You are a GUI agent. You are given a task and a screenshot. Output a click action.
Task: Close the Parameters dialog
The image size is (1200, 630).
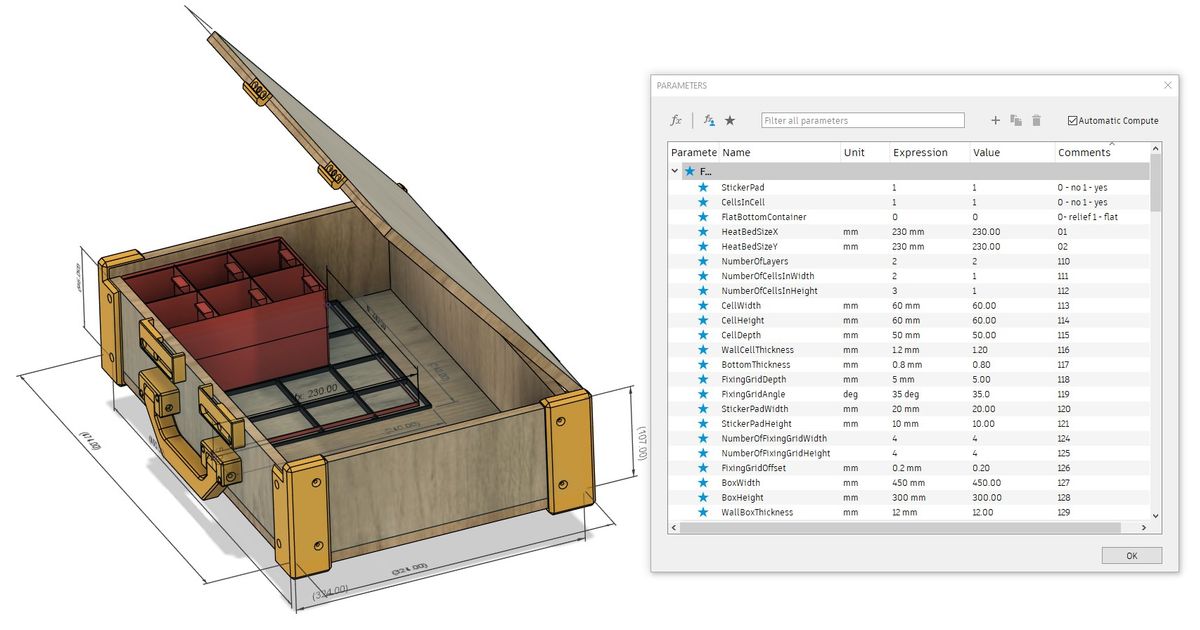pyautogui.click(x=1167, y=85)
